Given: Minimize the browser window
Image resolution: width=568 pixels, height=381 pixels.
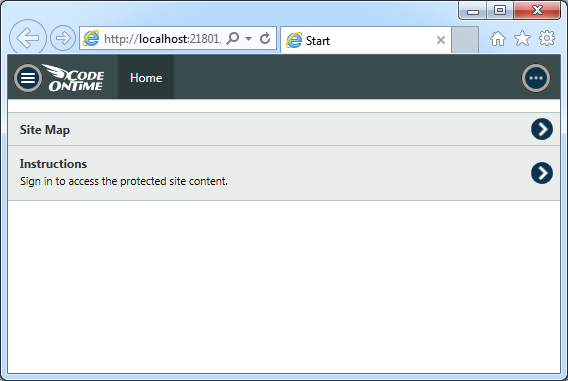Looking at the screenshot, I should pos(473,10).
